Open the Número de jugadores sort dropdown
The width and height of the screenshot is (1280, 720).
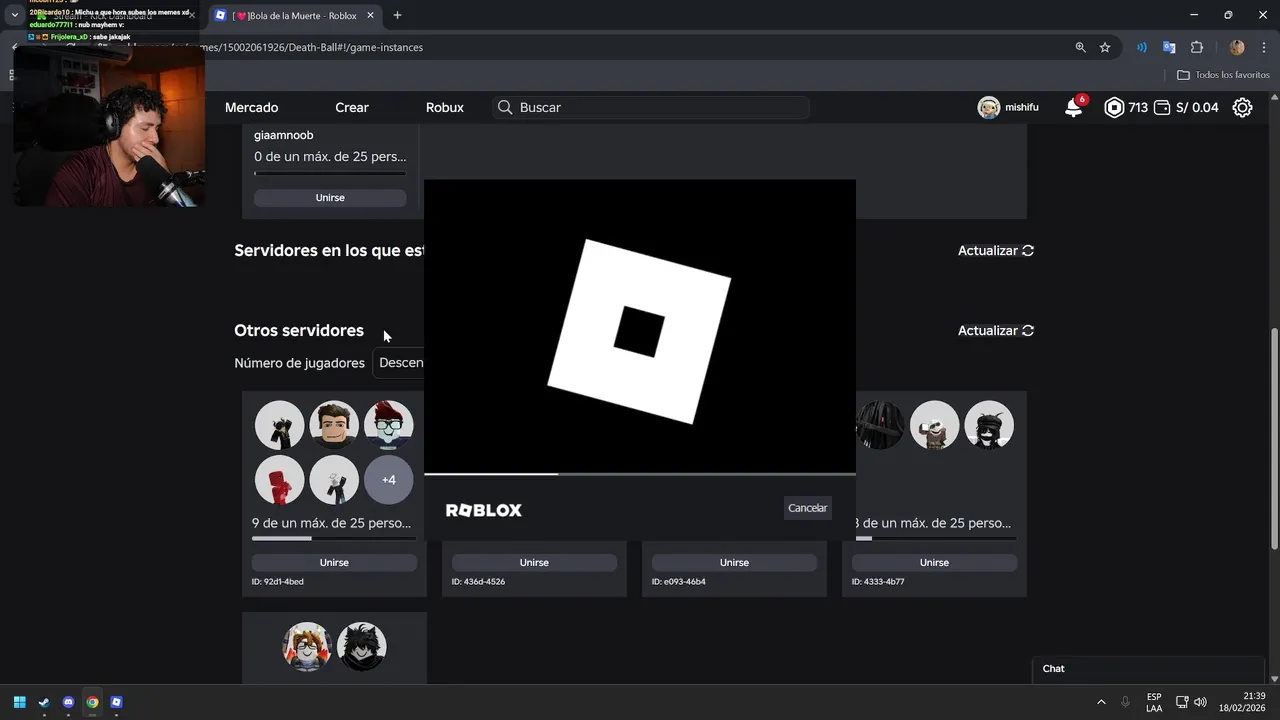pos(400,363)
